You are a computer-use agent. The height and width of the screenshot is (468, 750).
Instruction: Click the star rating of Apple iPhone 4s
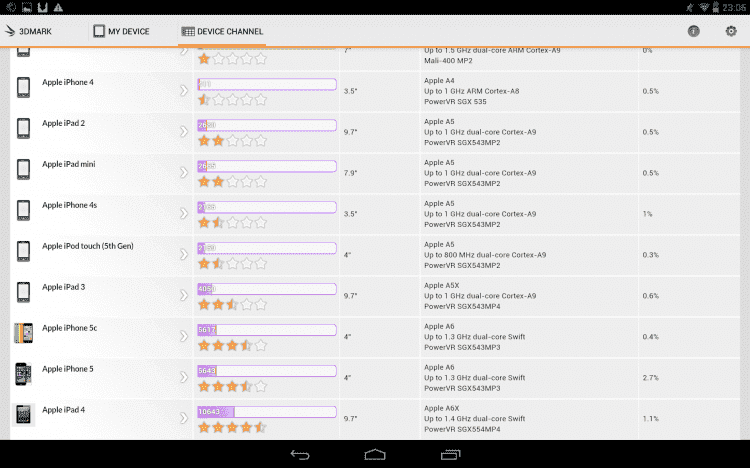click(232, 223)
